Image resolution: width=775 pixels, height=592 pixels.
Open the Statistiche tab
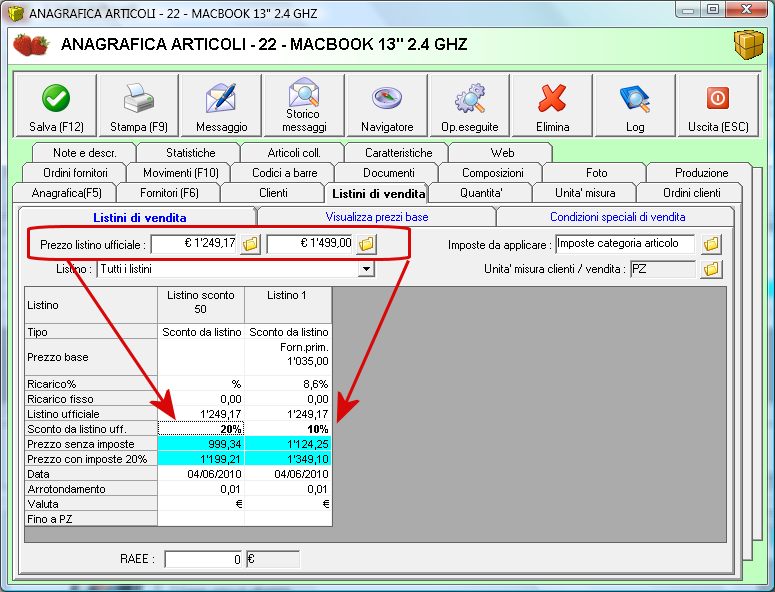[x=190, y=153]
